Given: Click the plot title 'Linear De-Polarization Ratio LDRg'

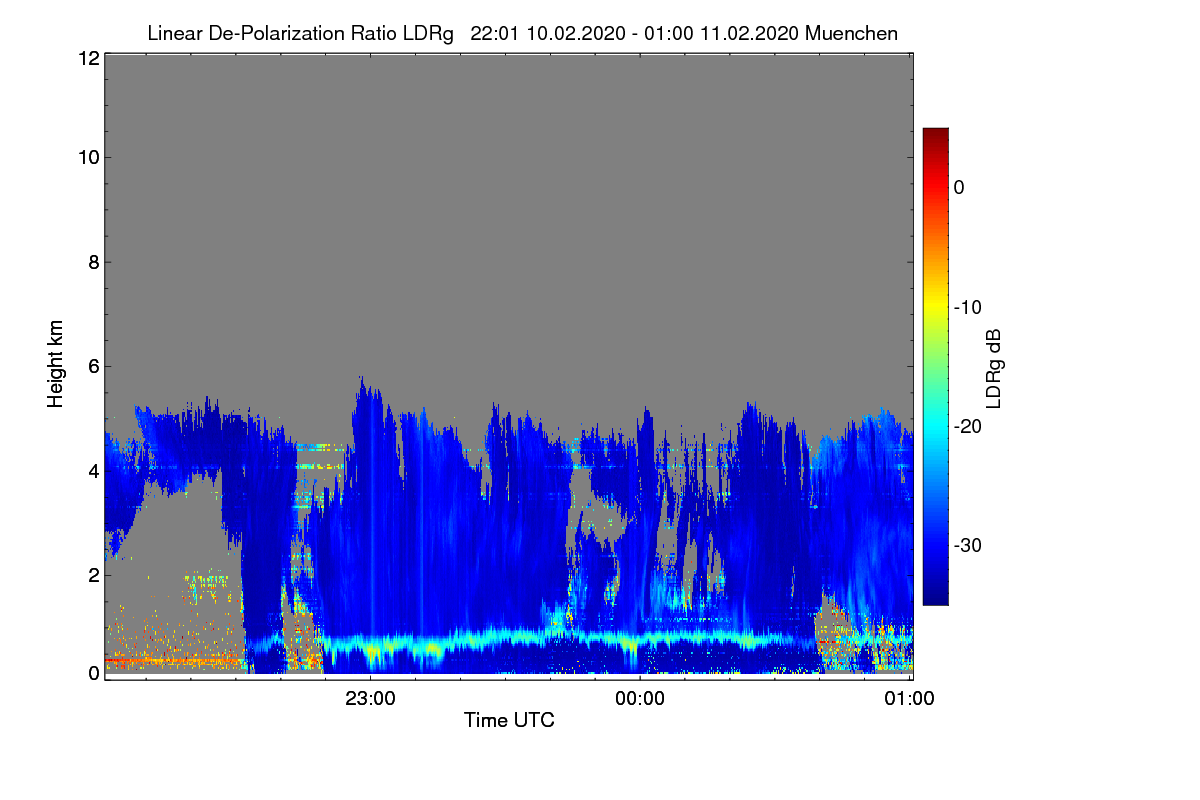Looking at the screenshot, I should click(300, 33).
